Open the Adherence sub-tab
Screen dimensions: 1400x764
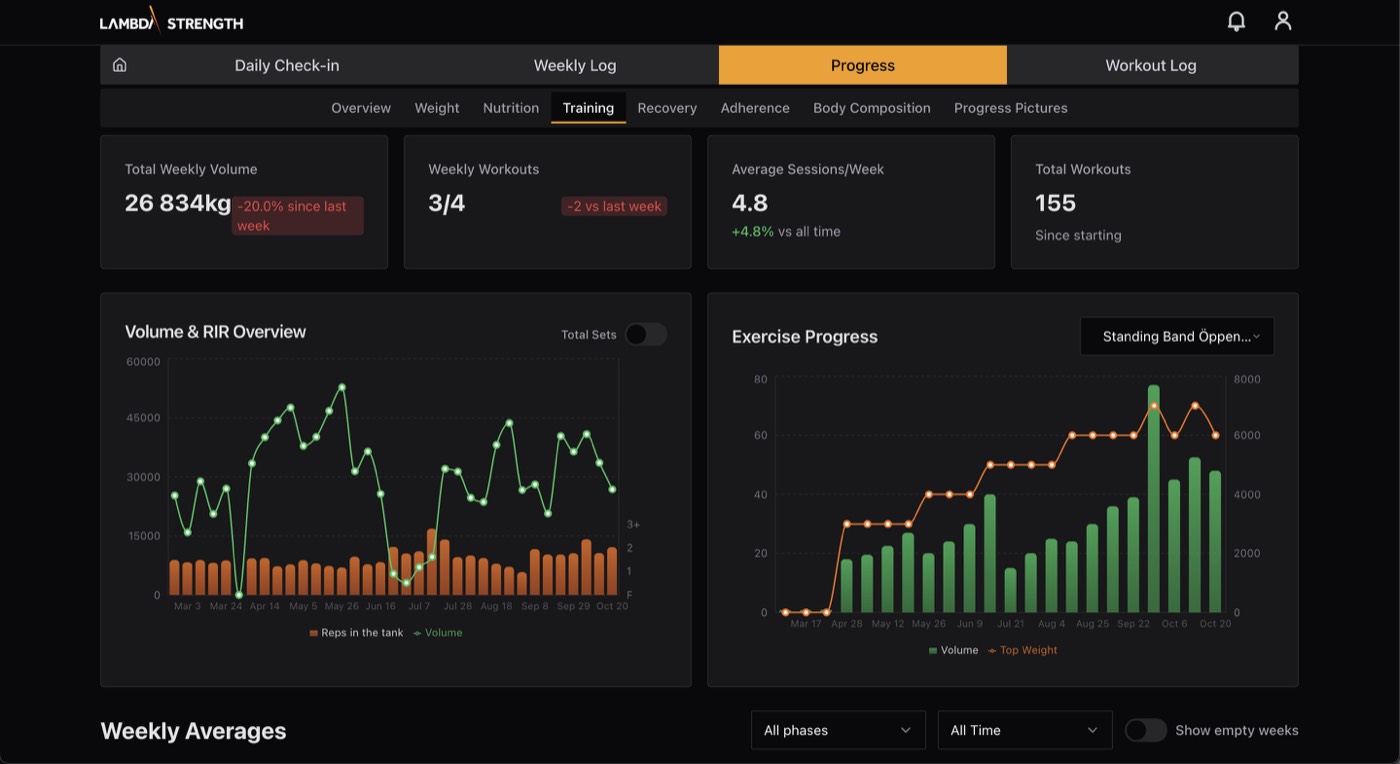755,108
